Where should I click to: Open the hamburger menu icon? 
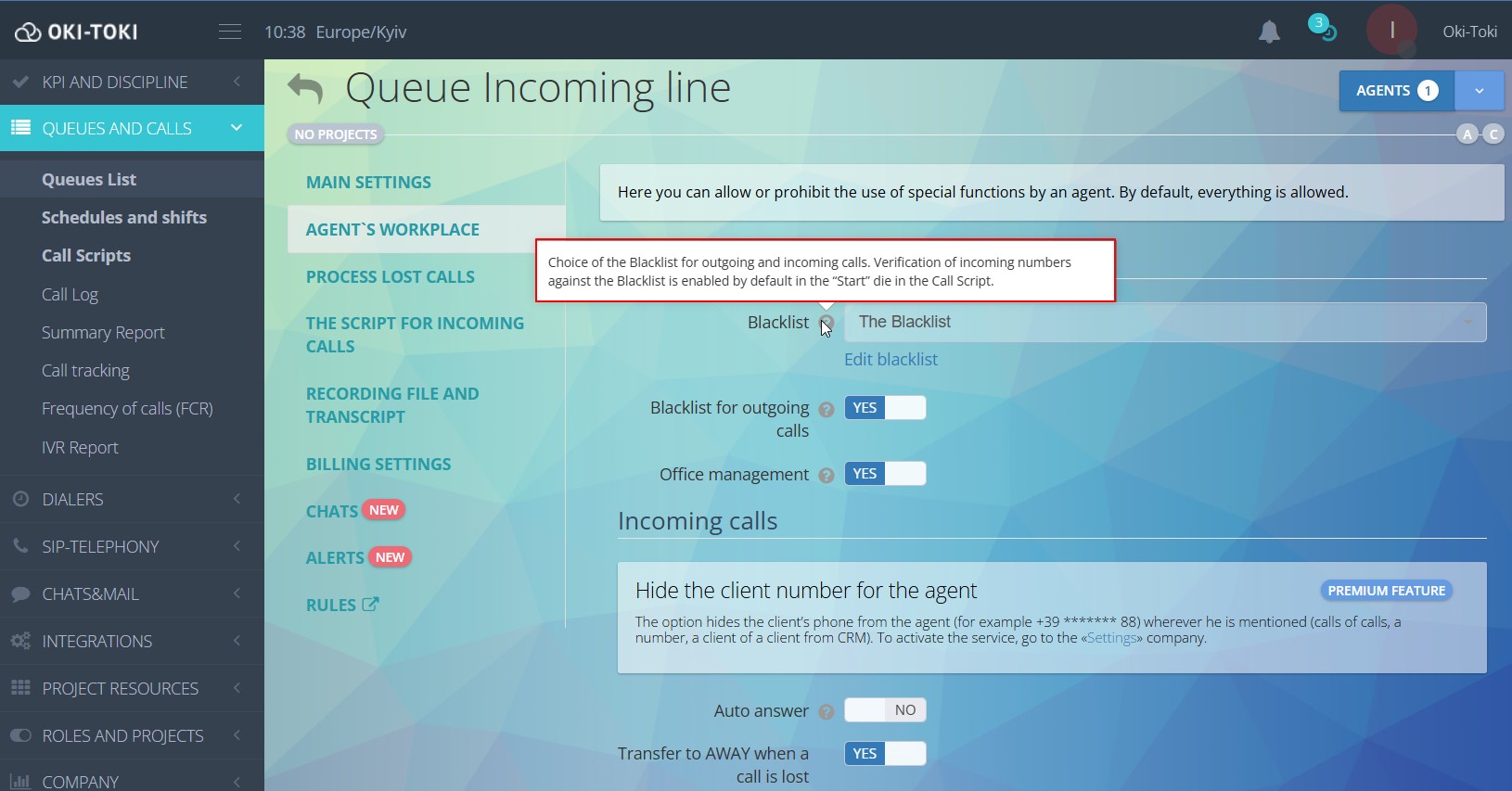[229, 32]
